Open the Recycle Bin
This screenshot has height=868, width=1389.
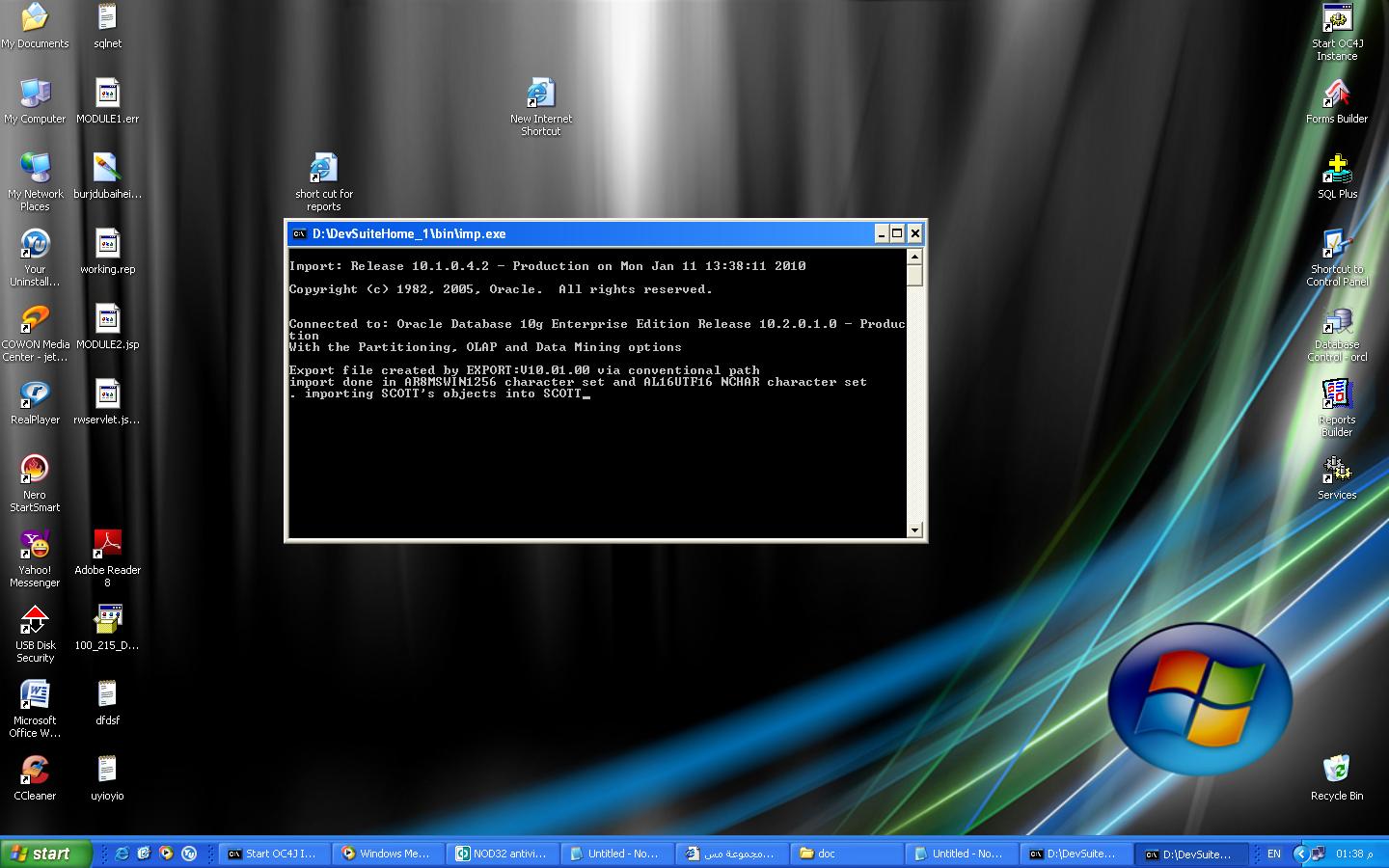[1336, 773]
